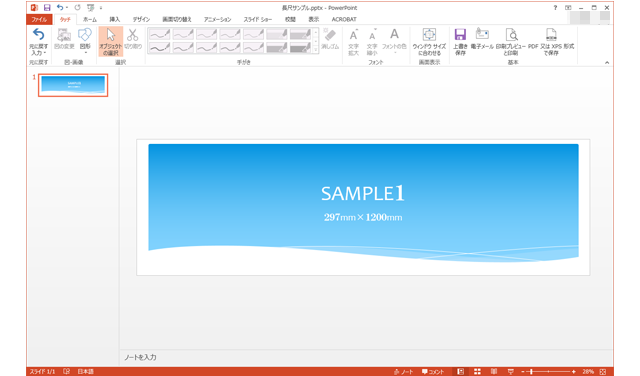Open the 図形 shapes gallery

pyautogui.click(x=85, y=40)
